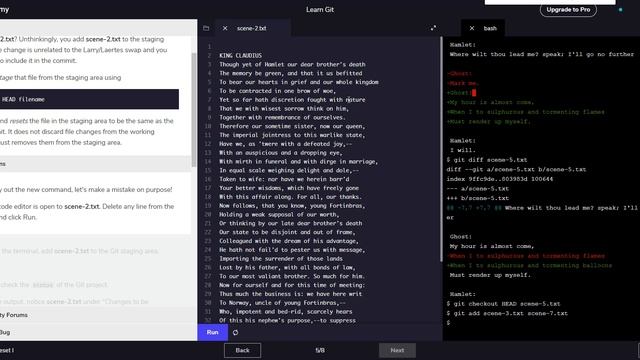The image size is (640, 360).
Task: Click the code editor vertical scrollbar
Action: pyautogui.click(x=441, y=149)
